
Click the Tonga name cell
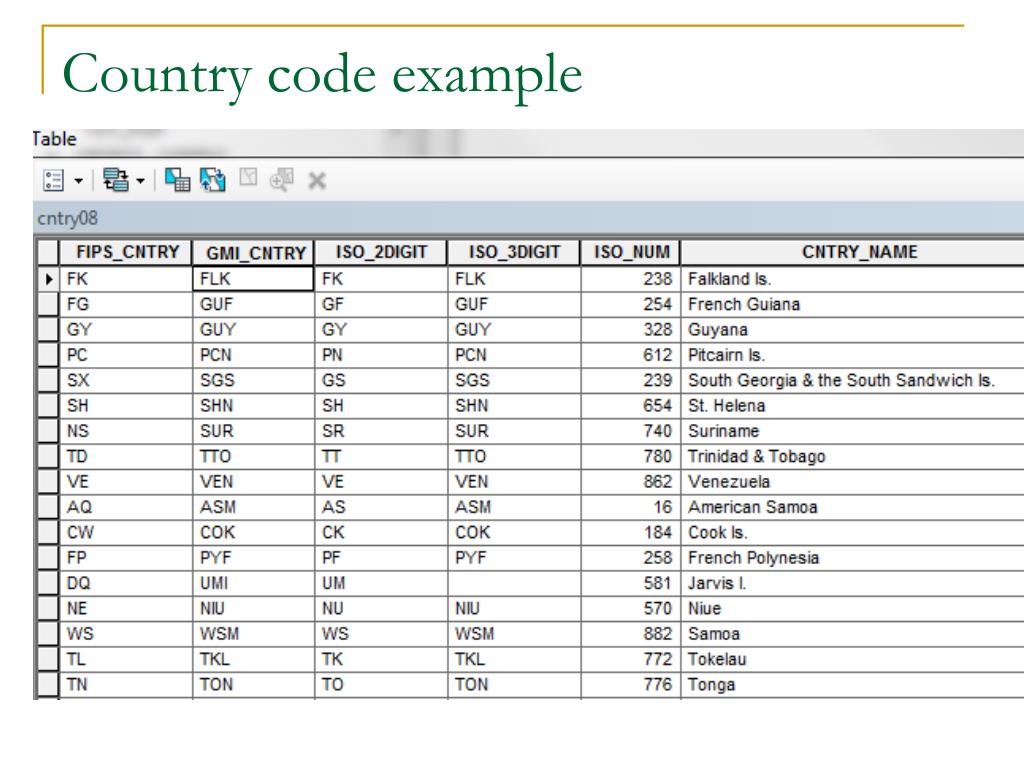[852, 684]
